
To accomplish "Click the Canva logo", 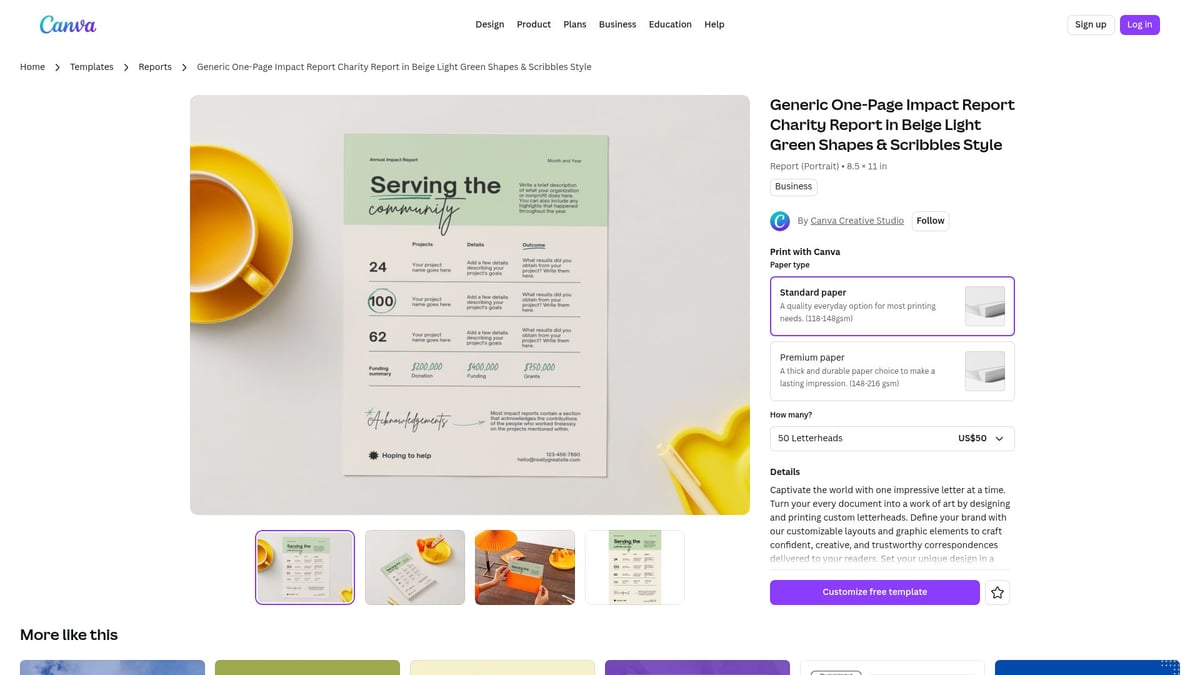I will click(x=67, y=24).
